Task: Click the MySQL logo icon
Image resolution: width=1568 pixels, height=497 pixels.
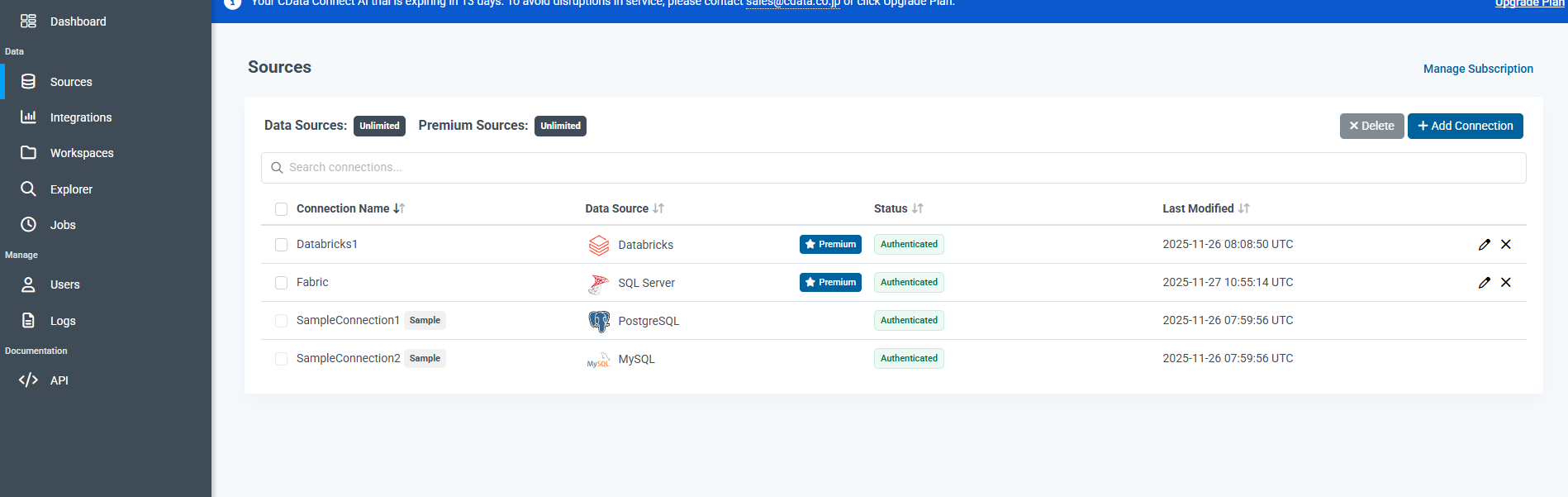Action: pos(598,359)
